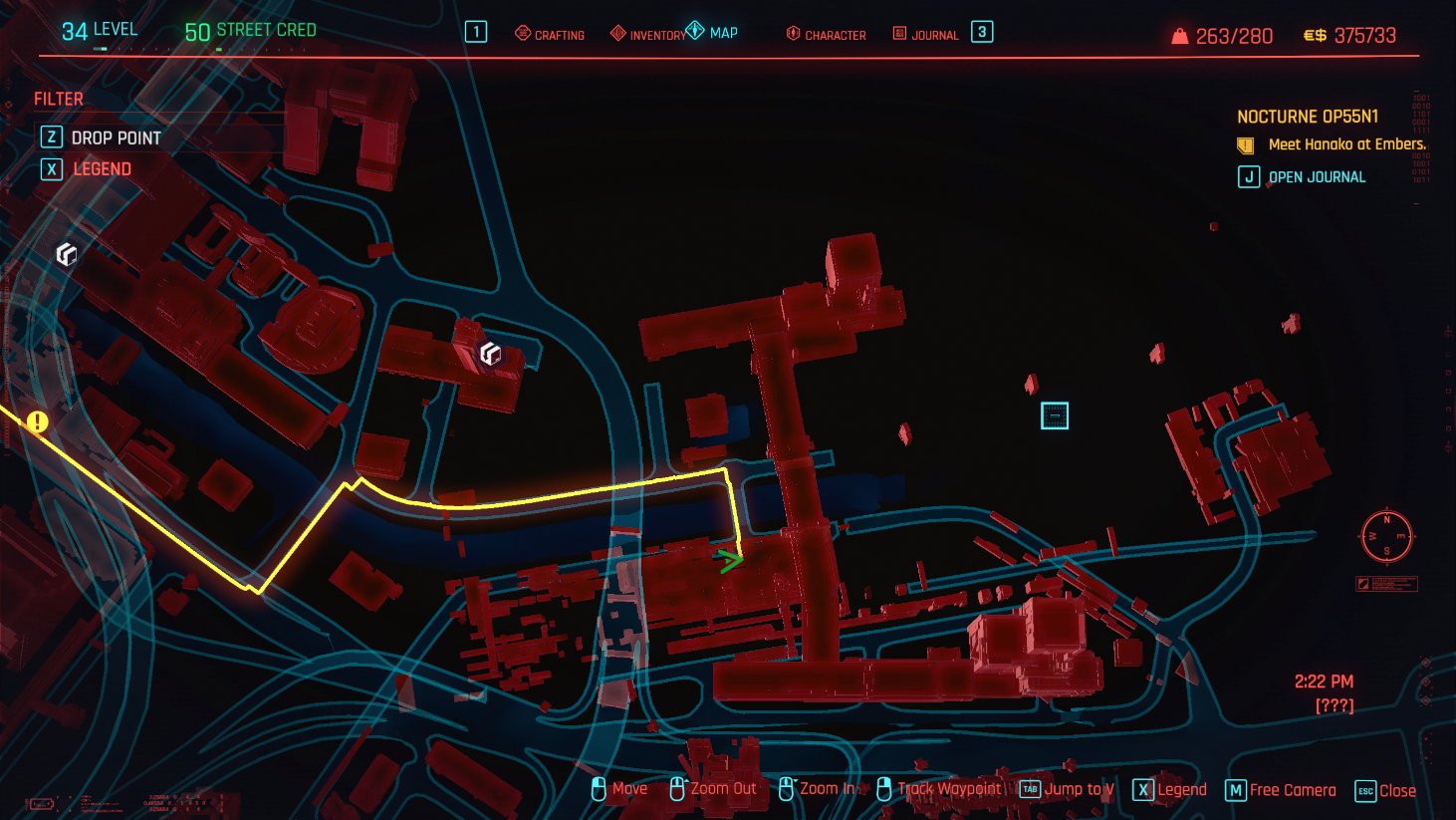This screenshot has width=1456, height=820.
Task: Click the Crafting menu icon
Action: pos(523,33)
